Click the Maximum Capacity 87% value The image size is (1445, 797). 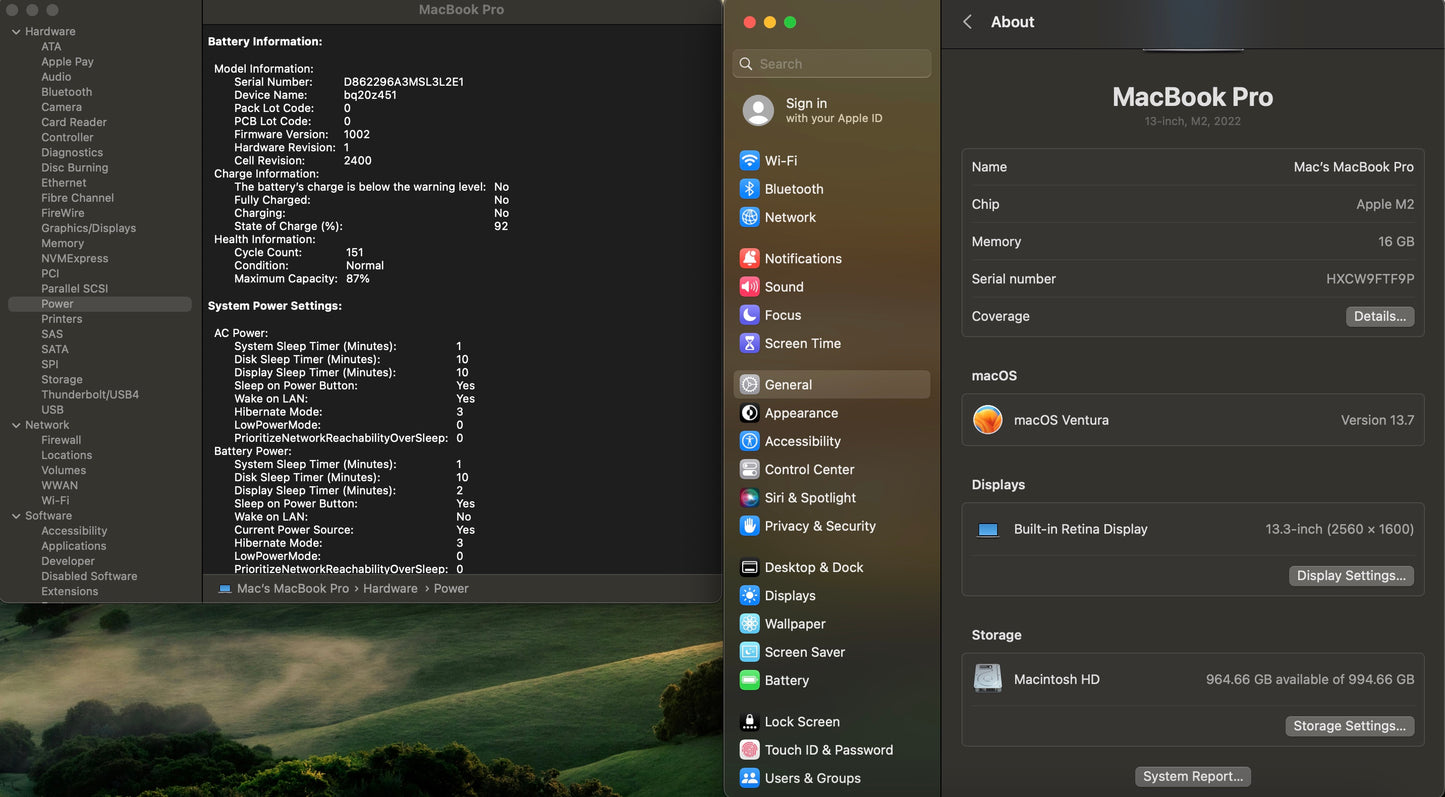pyautogui.click(x=358, y=279)
